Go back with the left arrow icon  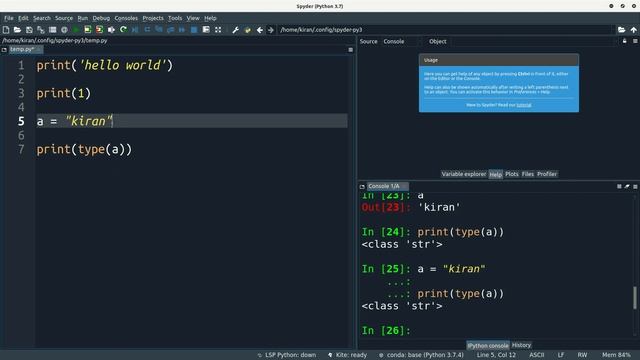pyautogui.click(x=259, y=30)
